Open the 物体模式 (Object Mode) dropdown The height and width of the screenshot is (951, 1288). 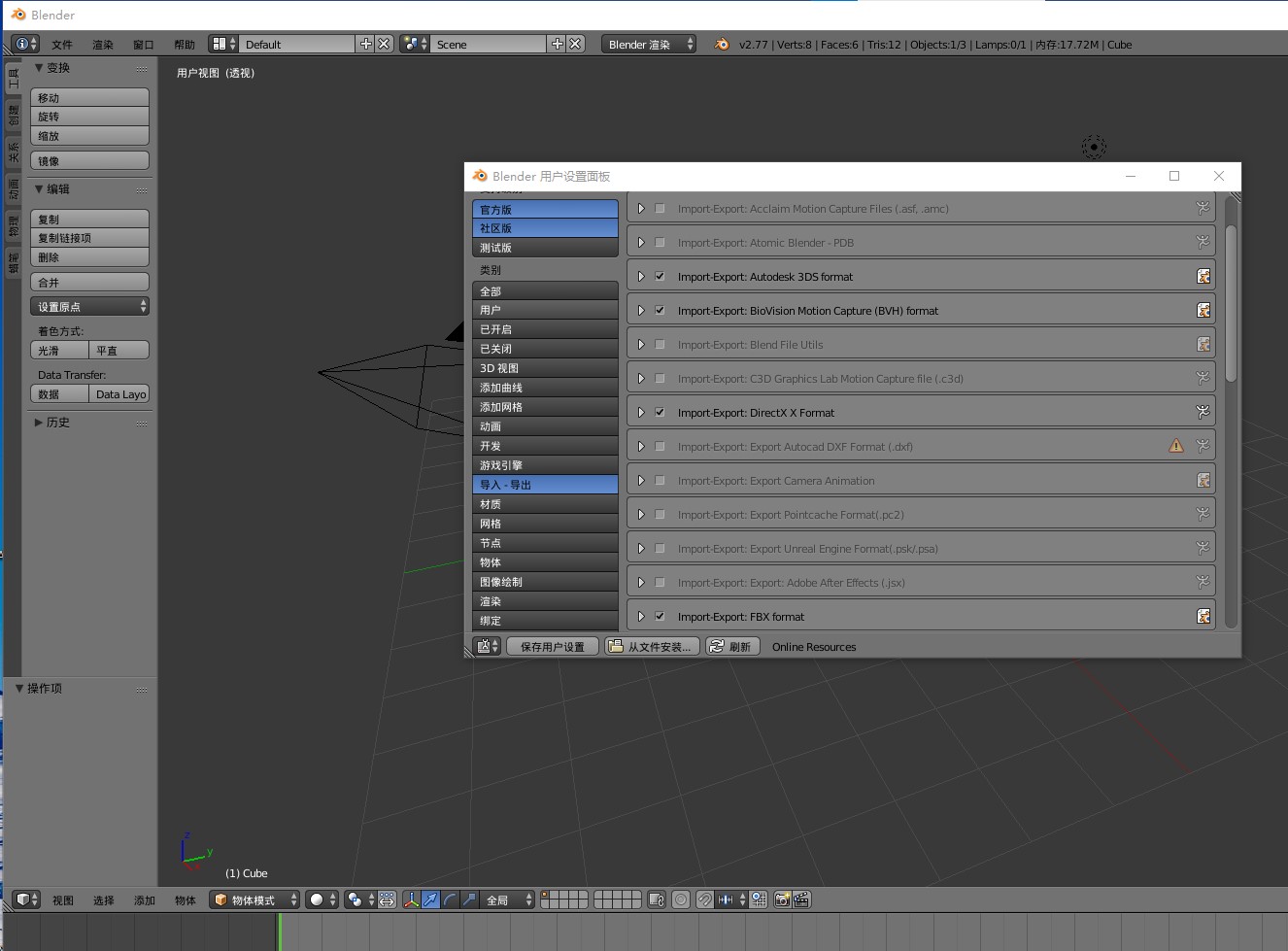[254, 900]
